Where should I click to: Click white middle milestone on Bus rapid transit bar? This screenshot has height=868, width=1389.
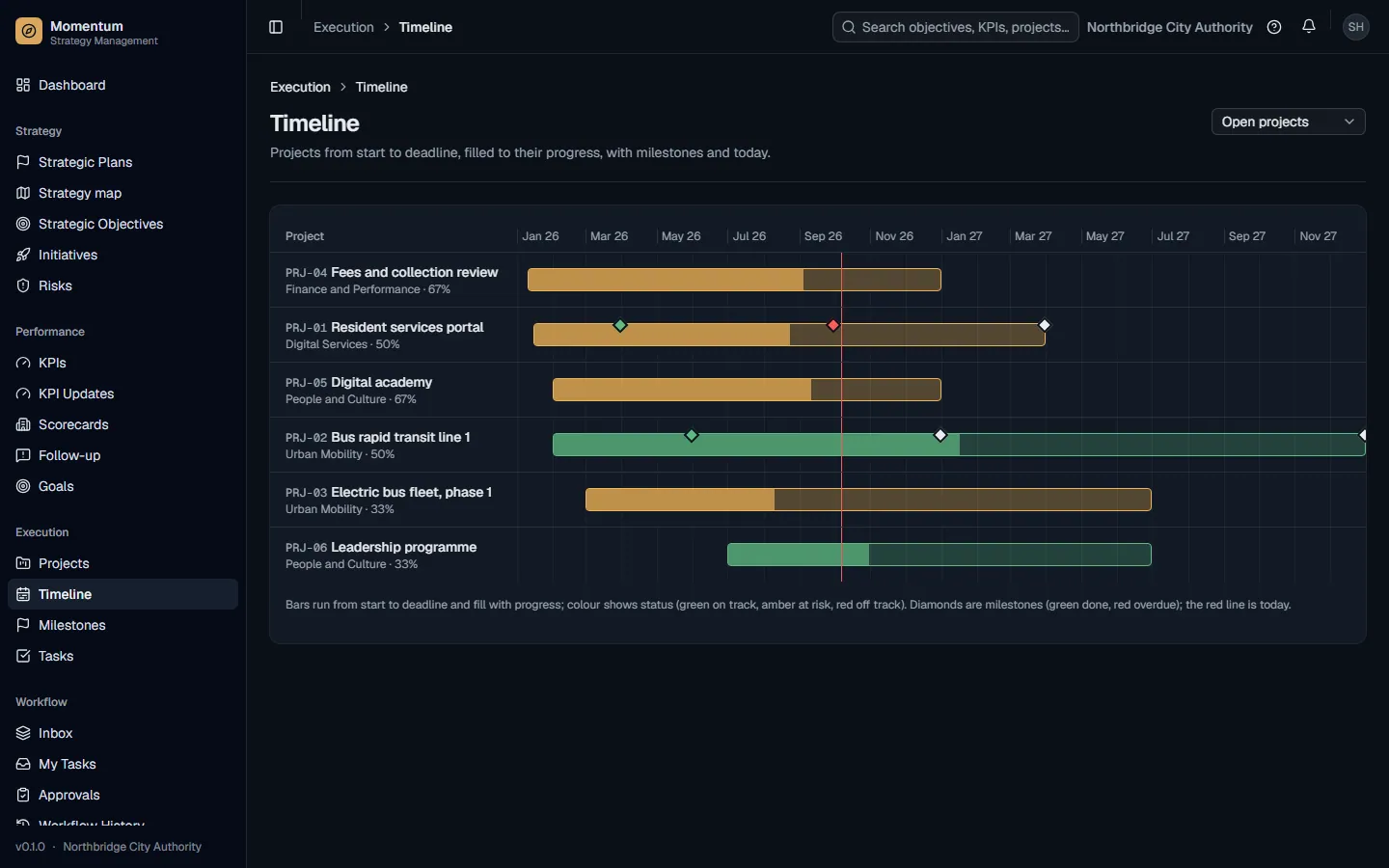point(940,436)
